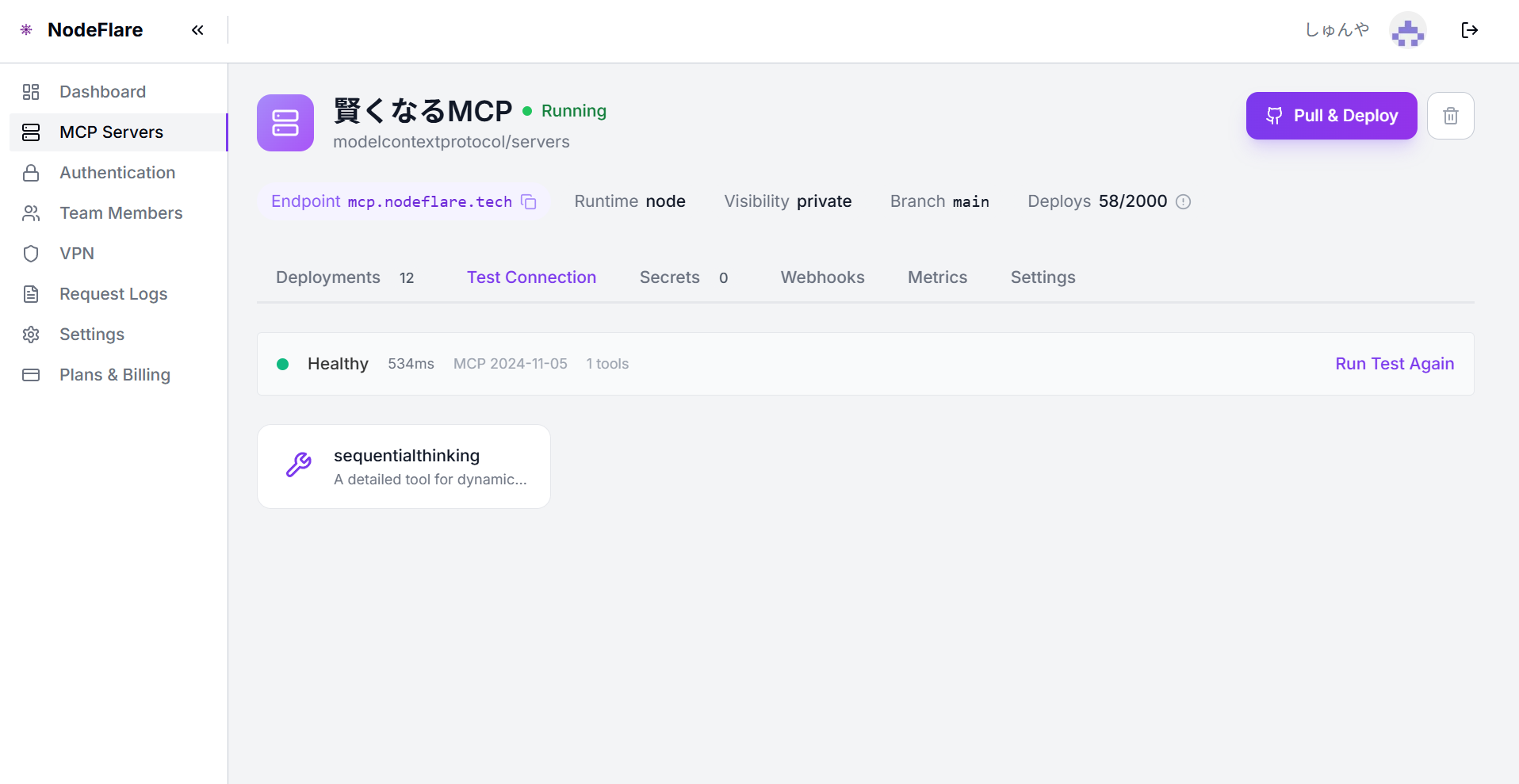Screen dimensions: 1519x784
Task: Collapse the sidebar with double-chevron icon
Action: click(197, 30)
